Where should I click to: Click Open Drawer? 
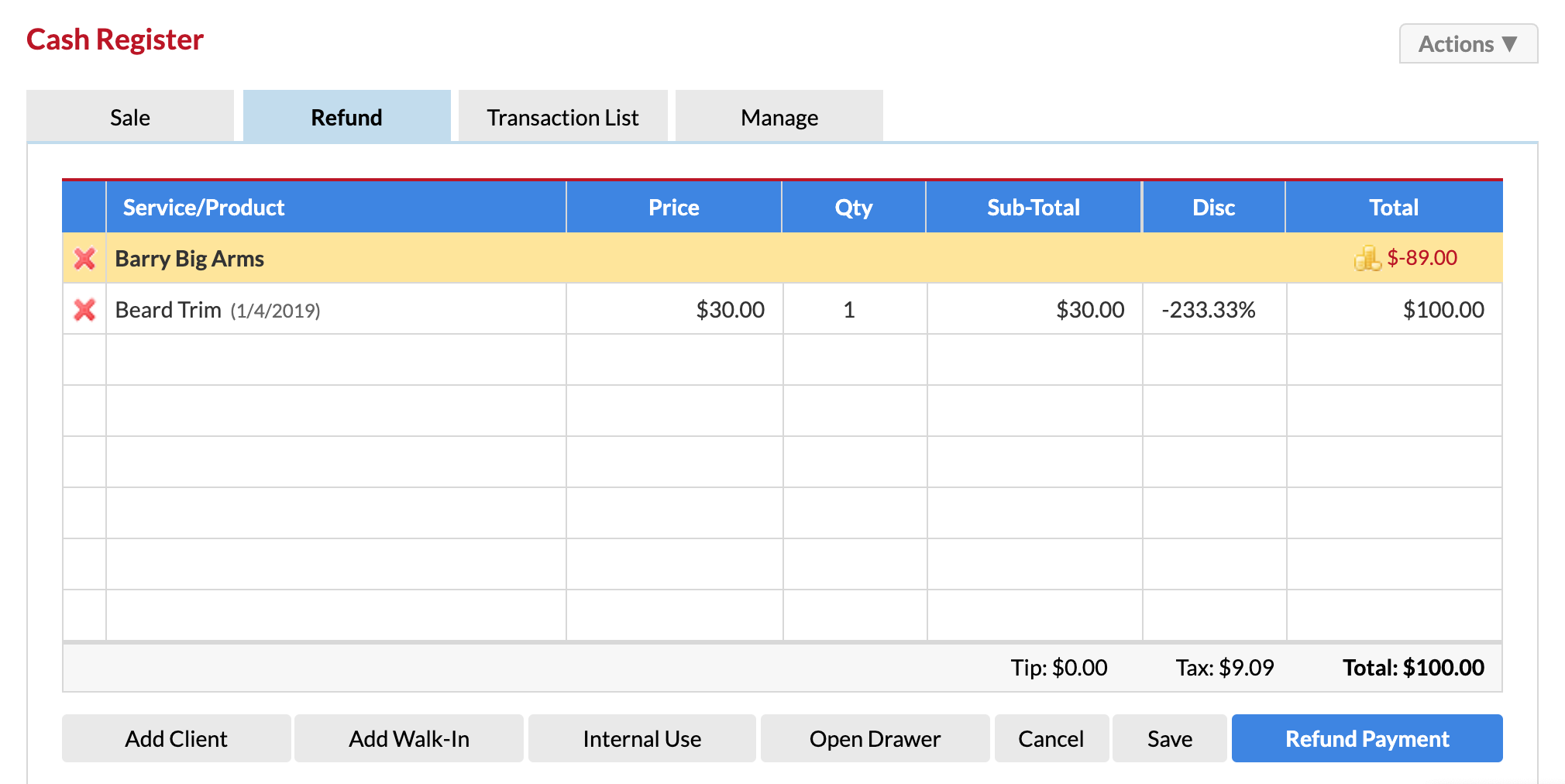click(875, 738)
